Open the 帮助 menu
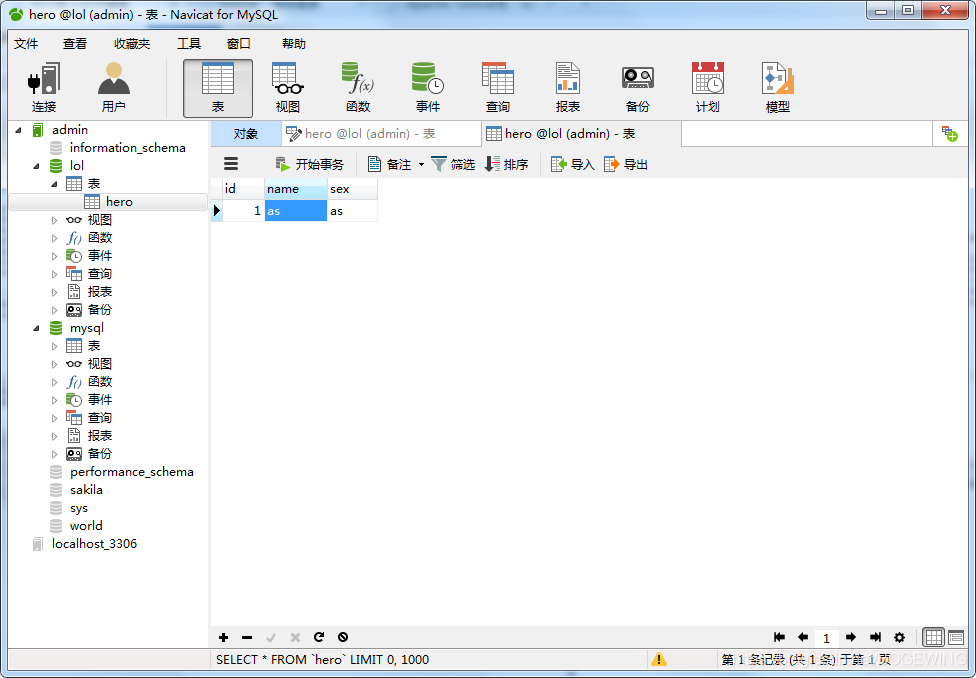 click(x=293, y=44)
